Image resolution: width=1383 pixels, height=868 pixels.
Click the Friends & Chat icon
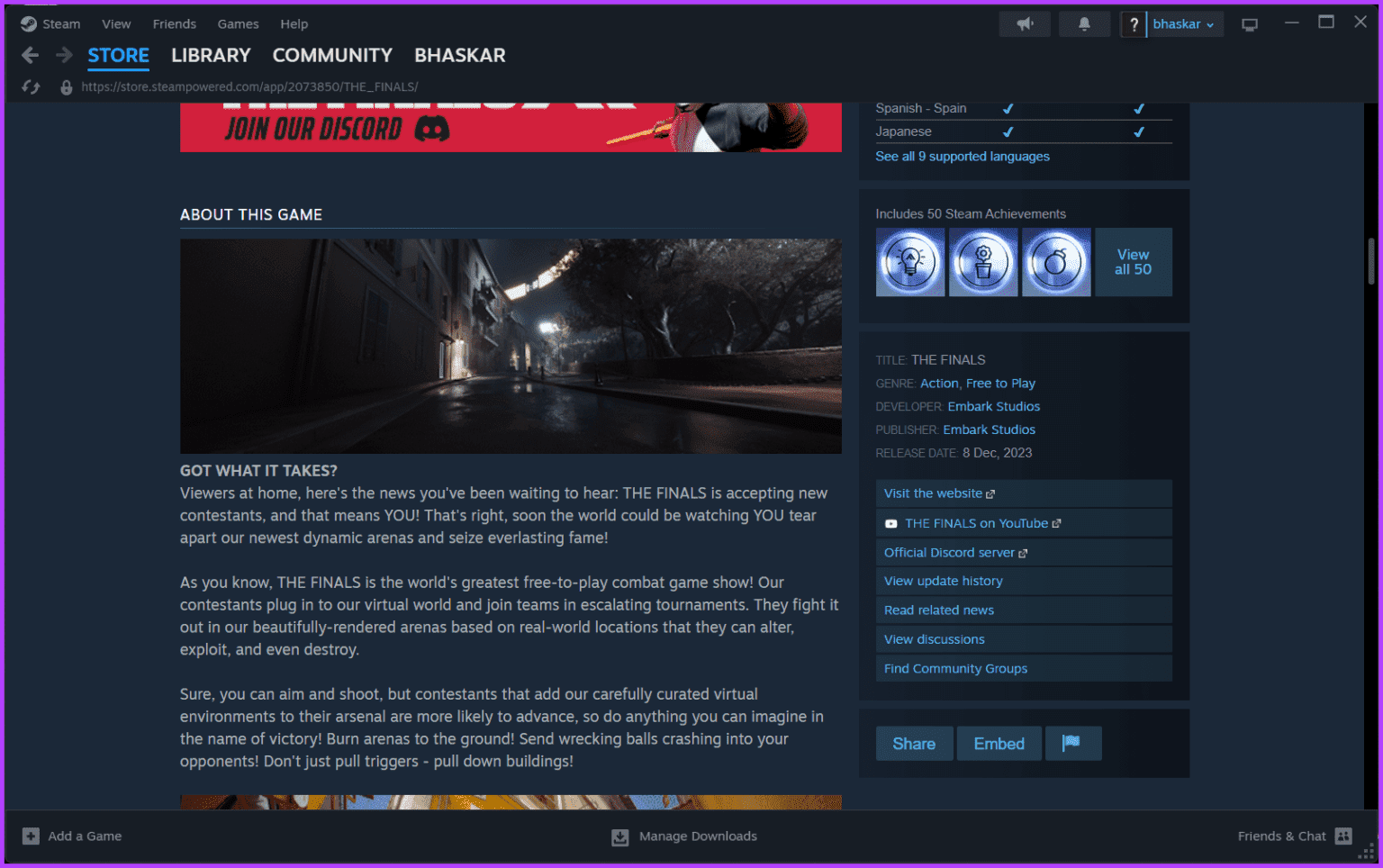click(x=1343, y=836)
